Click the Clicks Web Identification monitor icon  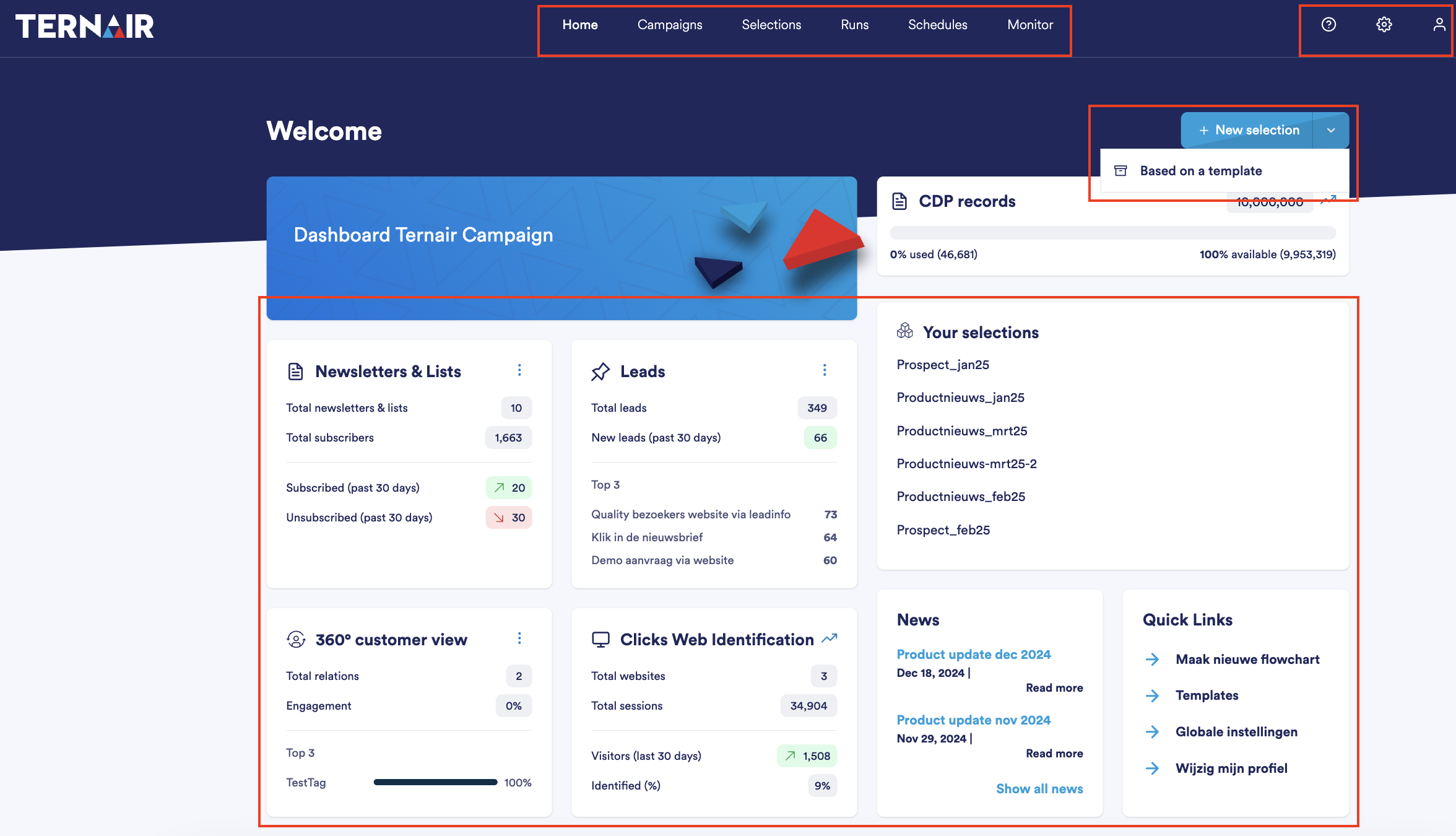click(600, 640)
